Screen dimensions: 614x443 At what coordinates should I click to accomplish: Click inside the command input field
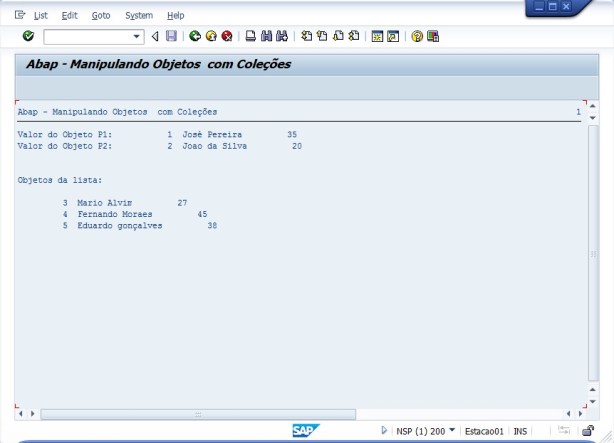click(x=88, y=36)
